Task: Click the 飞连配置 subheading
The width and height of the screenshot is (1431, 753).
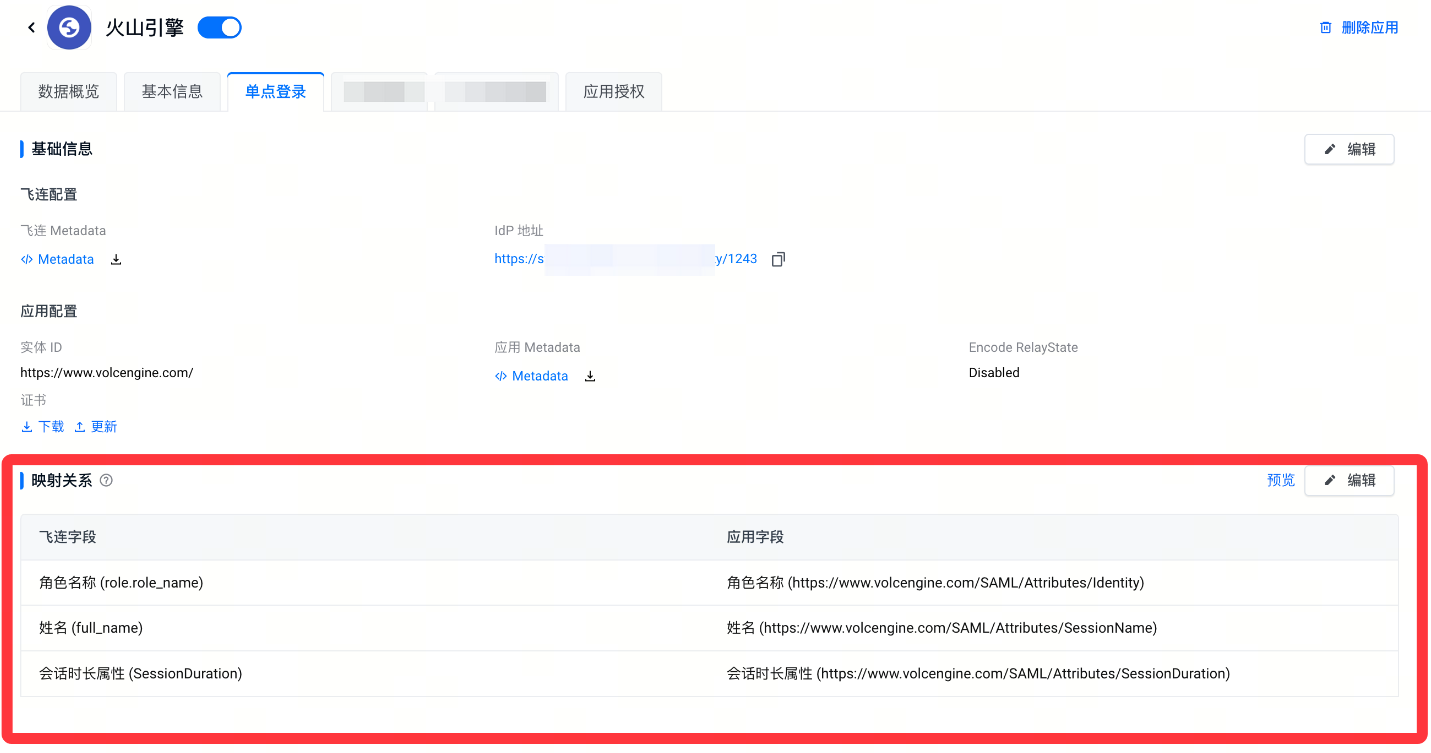Action: pyautogui.click(x=49, y=195)
